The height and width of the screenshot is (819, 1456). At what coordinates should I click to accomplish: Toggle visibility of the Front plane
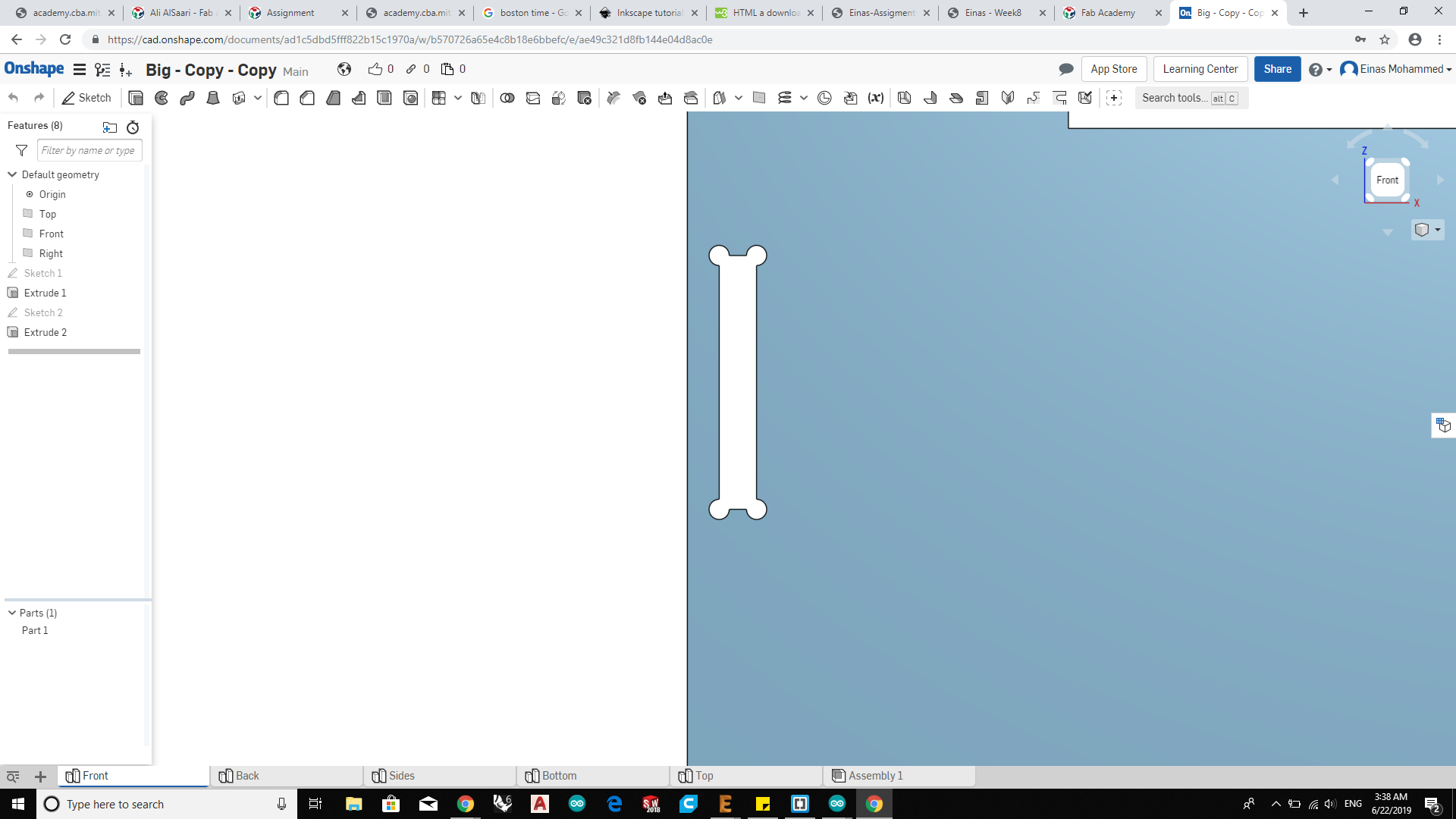[x=28, y=234]
